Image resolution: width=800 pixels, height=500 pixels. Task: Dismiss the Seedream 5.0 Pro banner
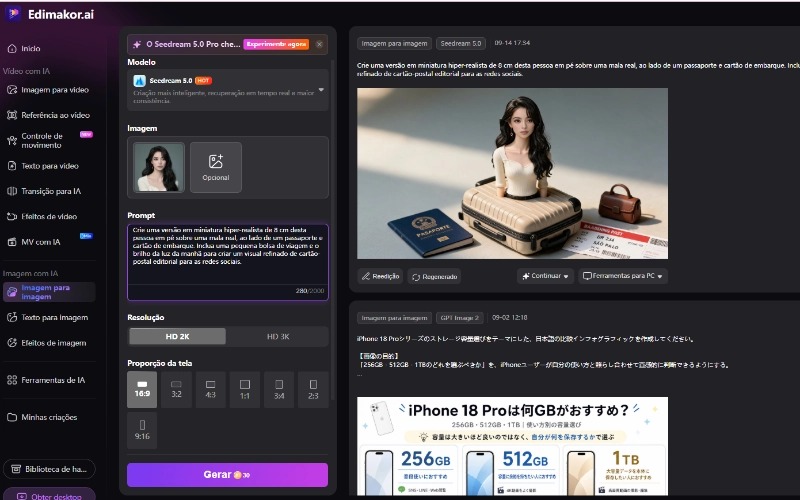319,44
